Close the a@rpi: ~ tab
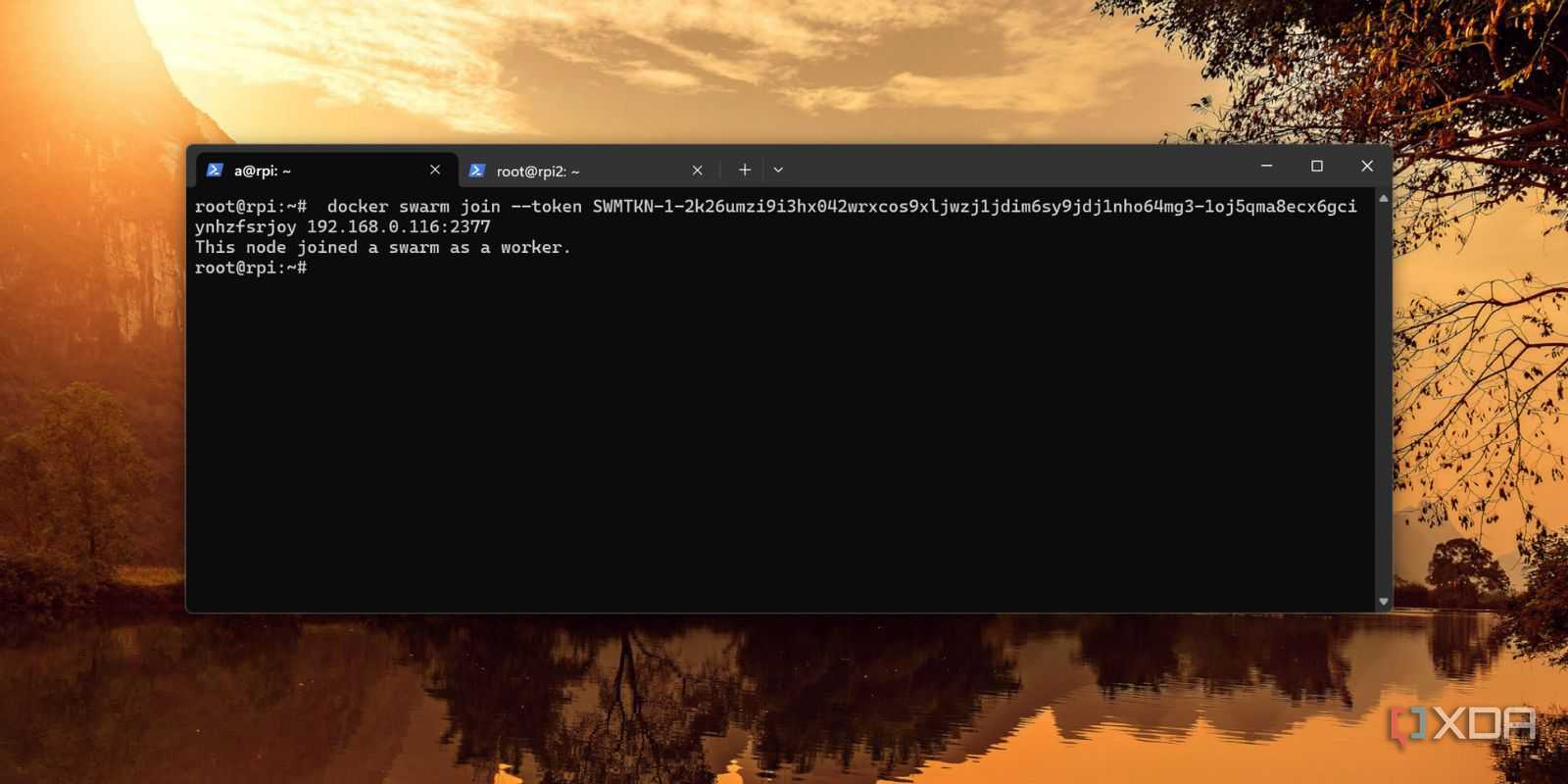This screenshot has height=784, width=1568. (x=435, y=170)
